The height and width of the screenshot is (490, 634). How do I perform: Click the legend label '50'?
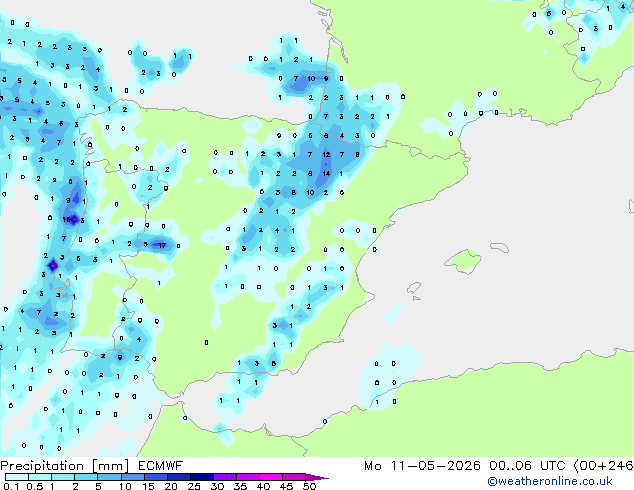point(309,486)
